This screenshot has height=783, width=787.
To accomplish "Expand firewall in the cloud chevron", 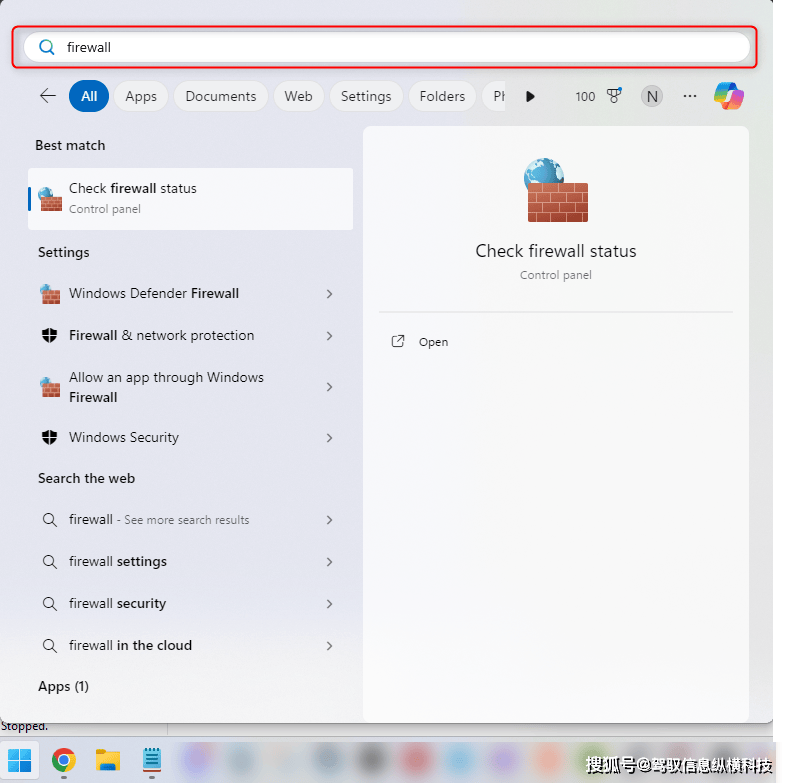I will tap(329, 645).
